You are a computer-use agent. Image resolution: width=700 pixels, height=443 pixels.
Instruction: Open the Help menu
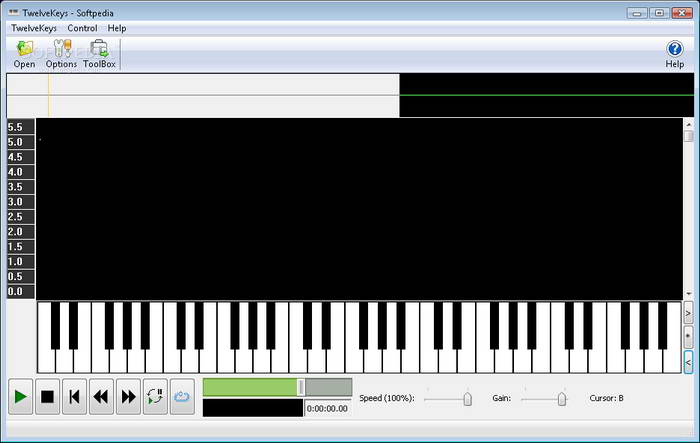click(117, 28)
